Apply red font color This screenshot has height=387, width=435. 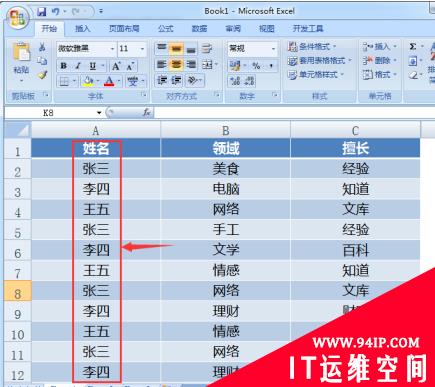point(109,81)
